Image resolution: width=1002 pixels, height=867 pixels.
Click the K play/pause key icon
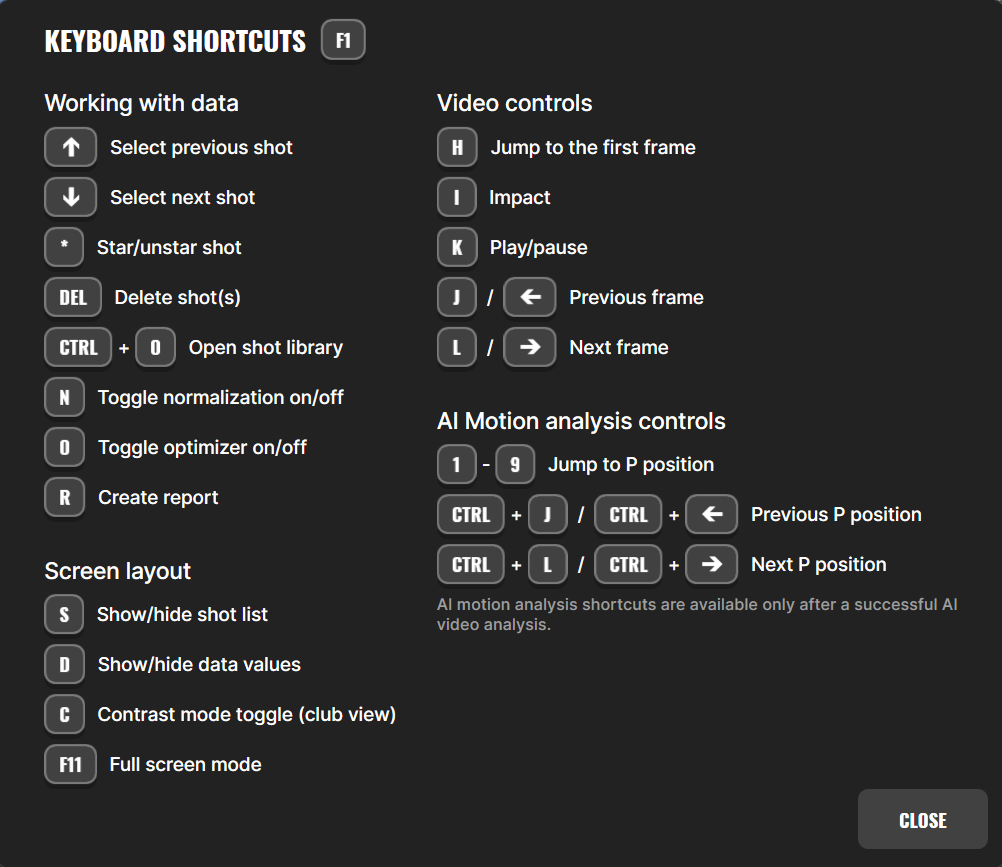457,247
